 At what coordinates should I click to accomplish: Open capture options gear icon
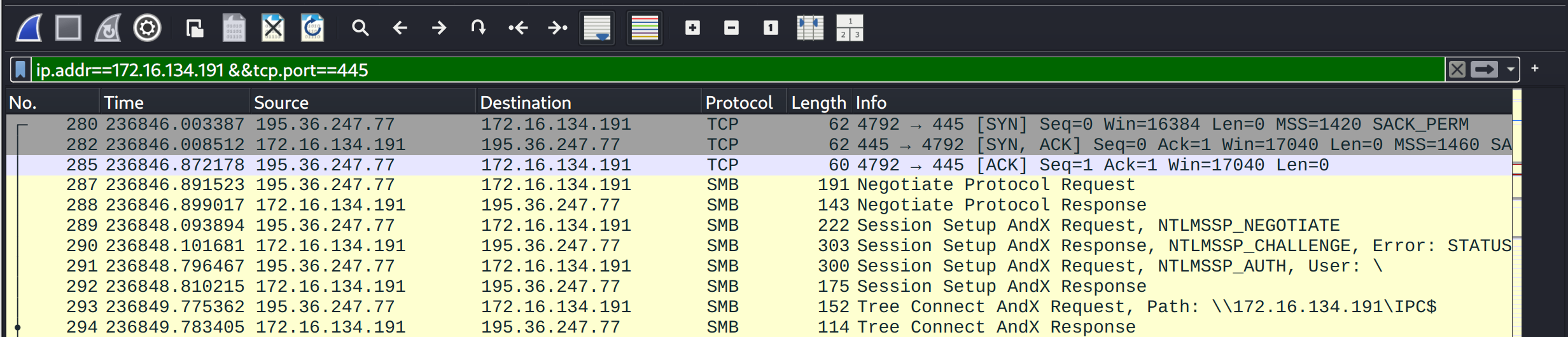(x=147, y=28)
